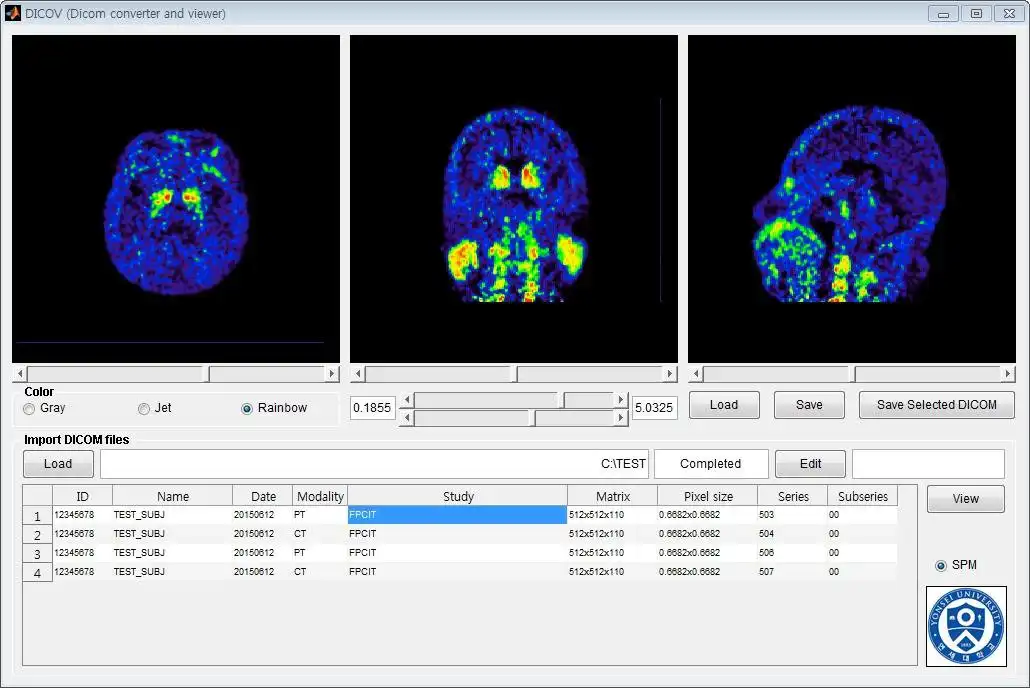Click the Series cell 503

(792, 515)
